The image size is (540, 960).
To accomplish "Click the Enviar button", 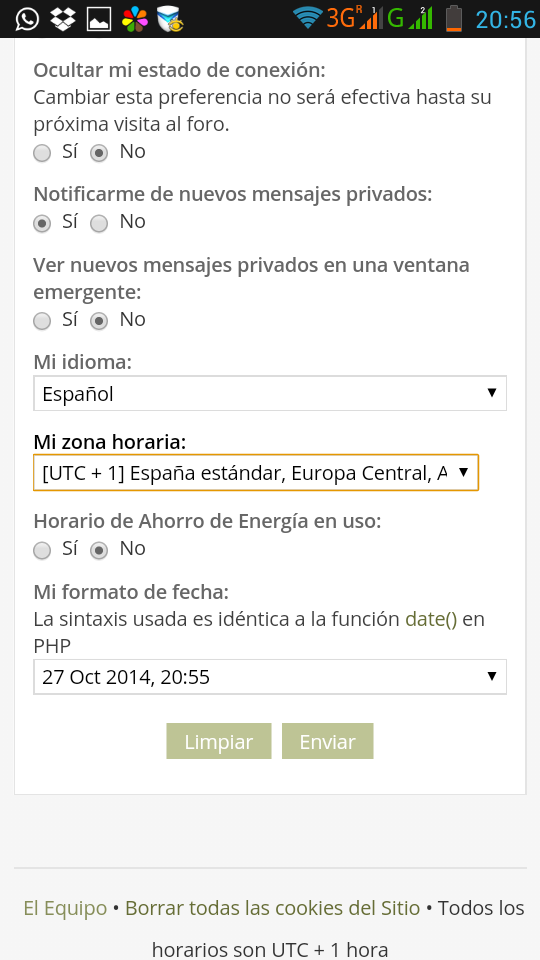I will pos(328,741).
